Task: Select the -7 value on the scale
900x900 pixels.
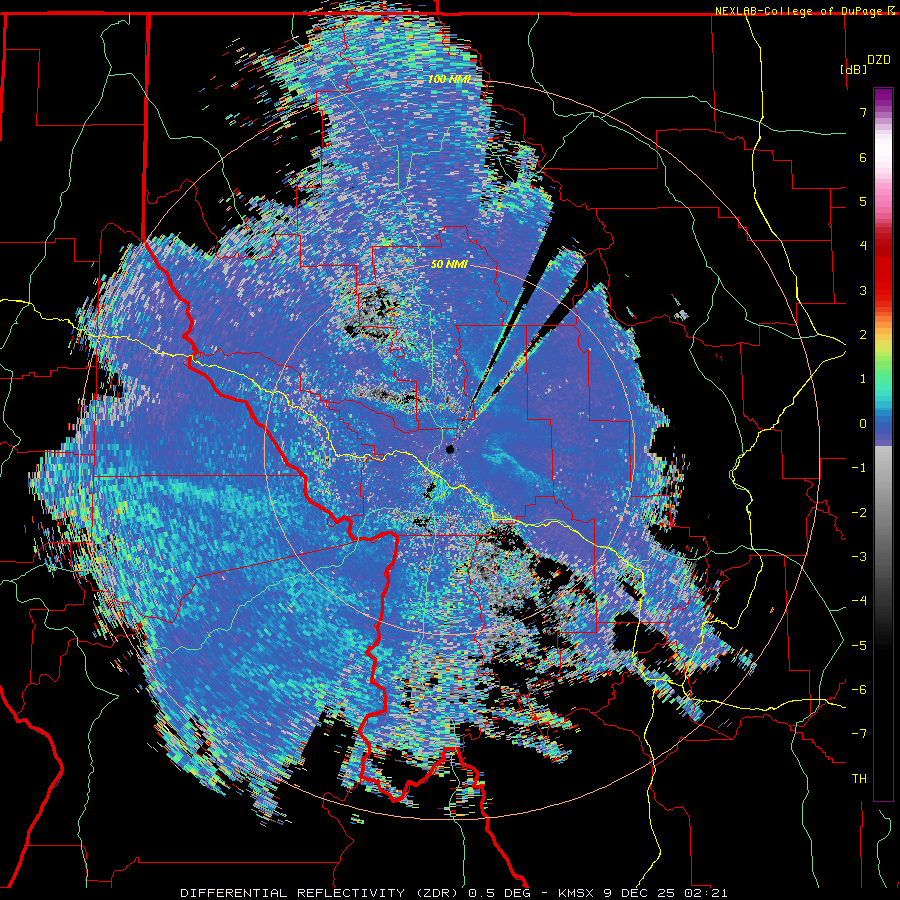Action: point(859,734)
